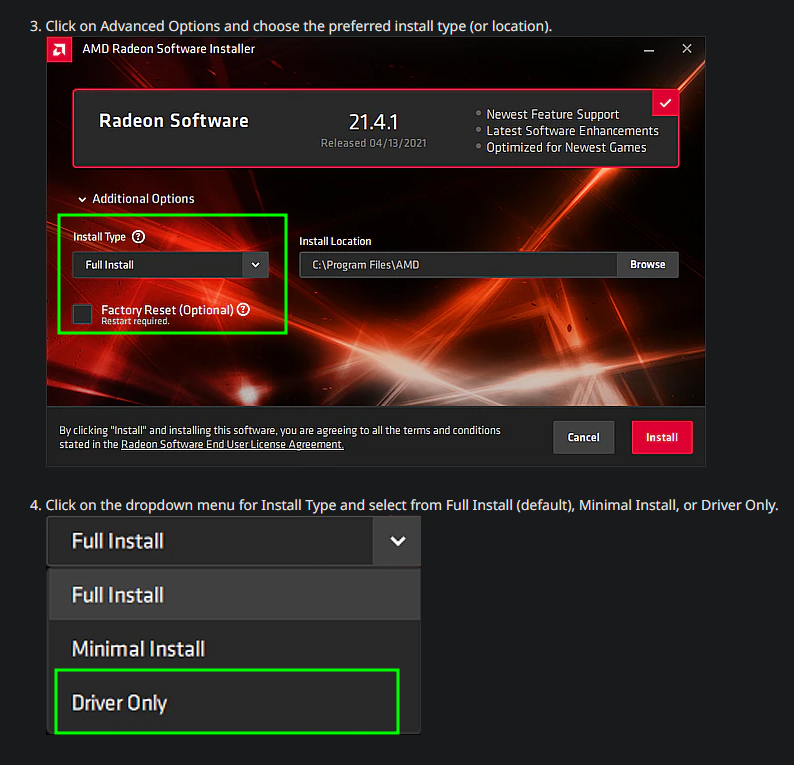Open the Install Type dropdown in installer

(x=170, y=265)
